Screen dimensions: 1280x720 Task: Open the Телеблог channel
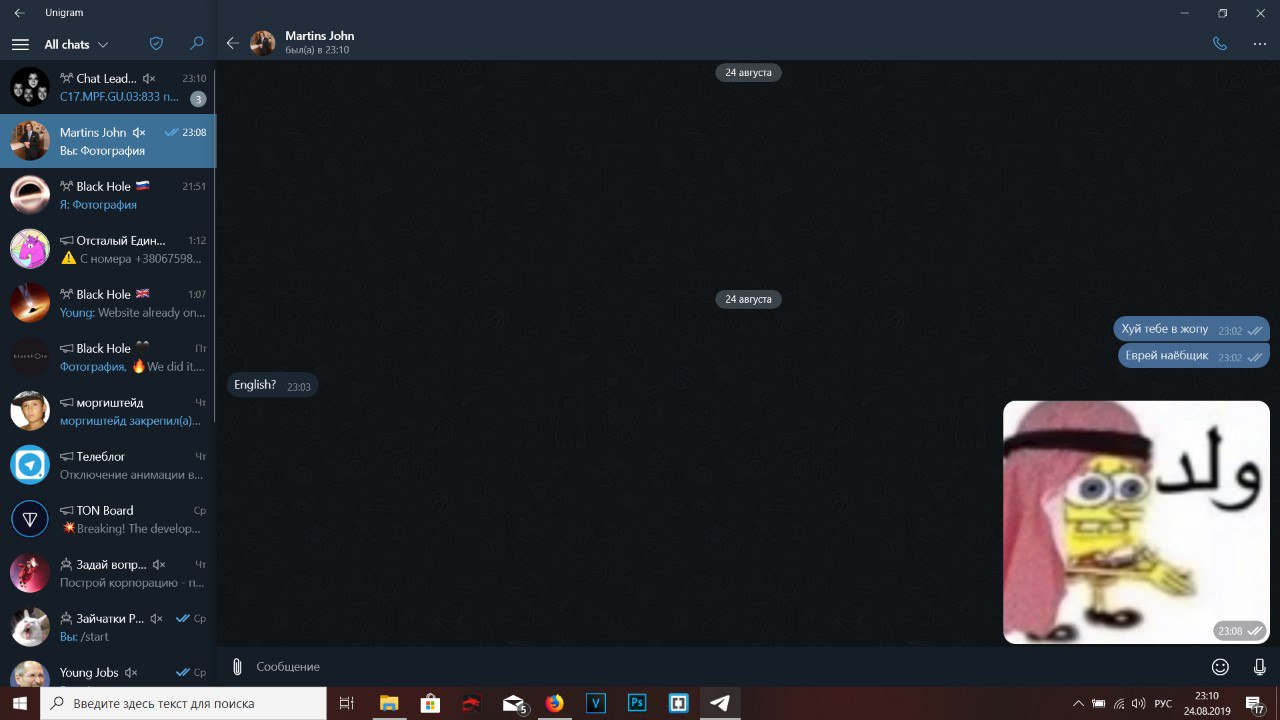tap(108, 465)
